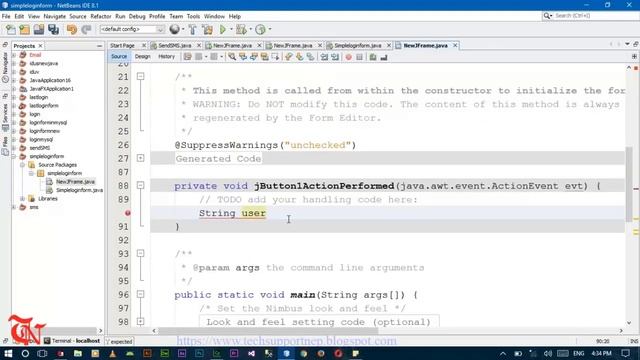Click the Uncomment code icon in editor toolbar

tap(384, 57)
